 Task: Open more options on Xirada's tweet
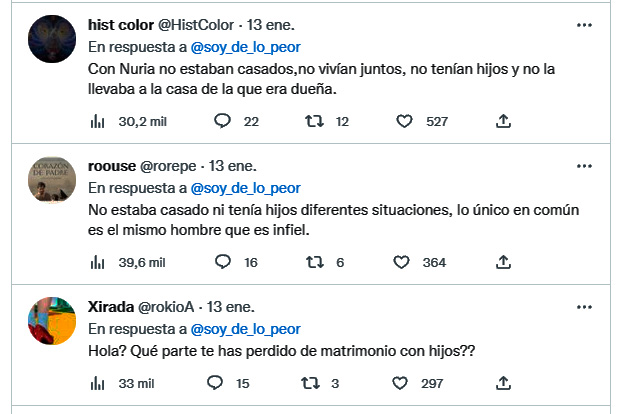[x=584, y=305]
